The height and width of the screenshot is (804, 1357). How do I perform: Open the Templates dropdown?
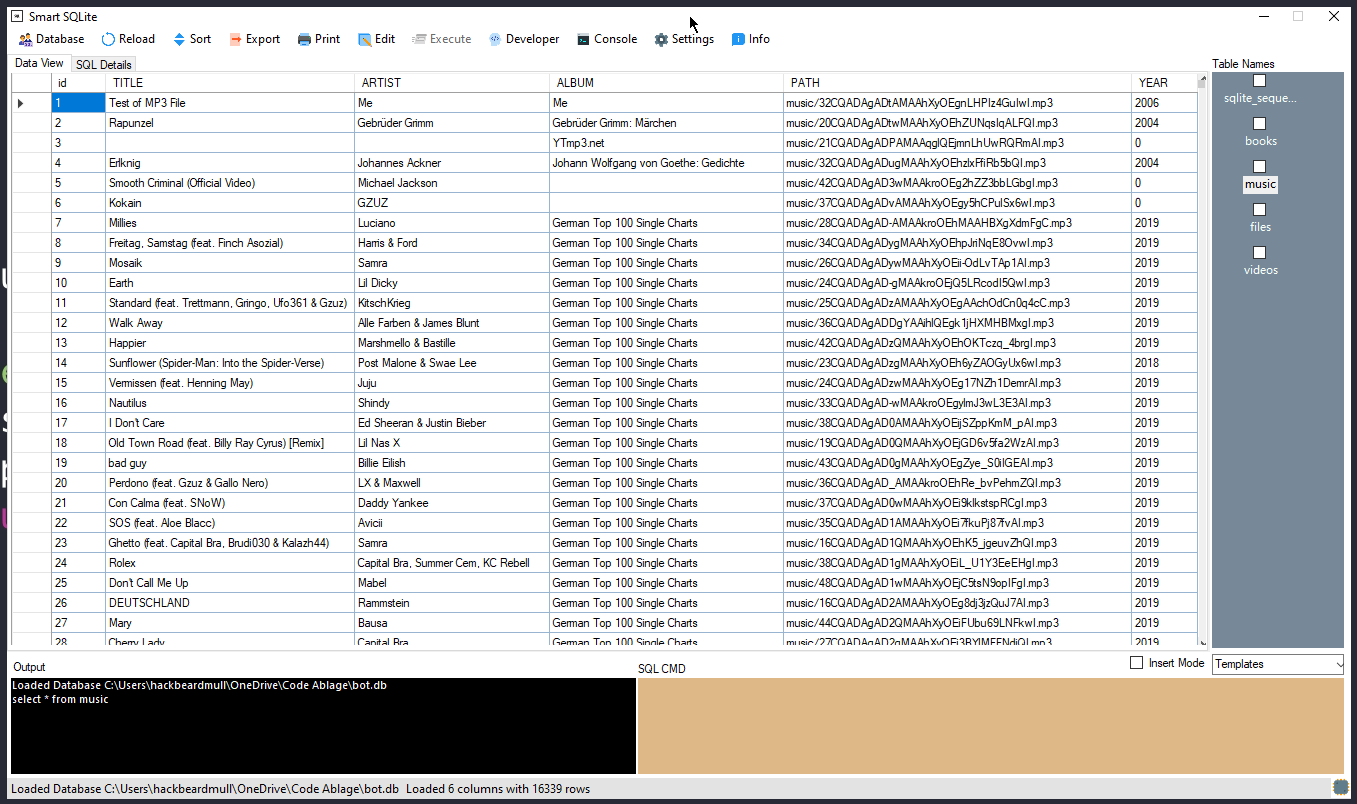tap(1278, 664)
